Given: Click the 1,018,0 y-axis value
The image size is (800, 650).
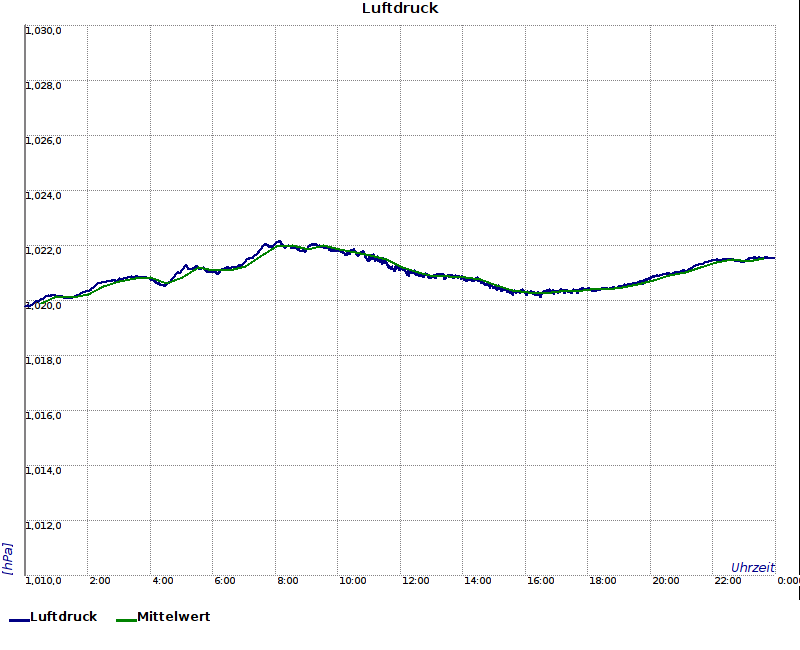Looking at the screenshot, I should pyautogui.click(x=43, y=361).
